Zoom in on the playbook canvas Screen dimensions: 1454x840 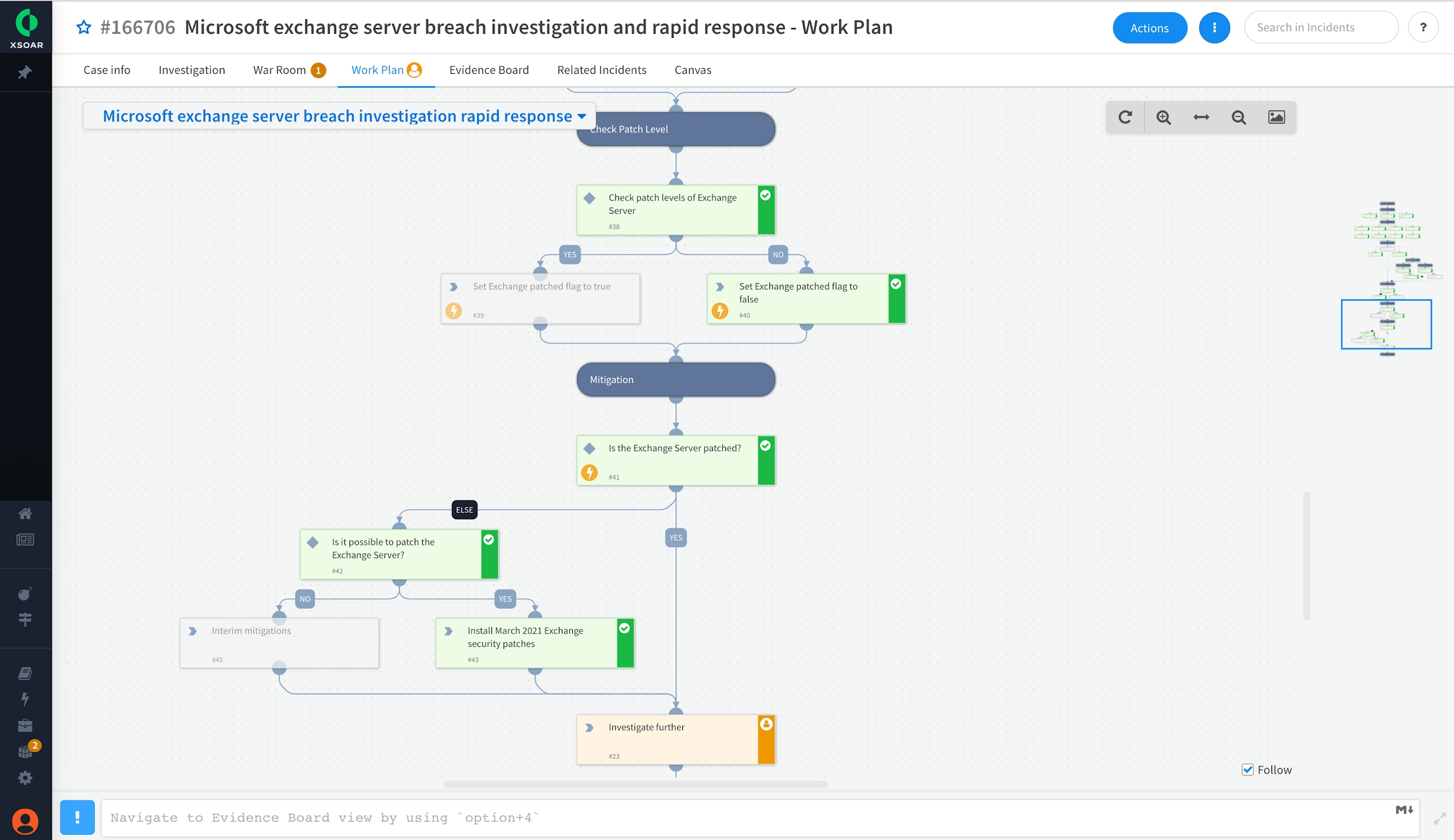click(x=1163, y=117)
